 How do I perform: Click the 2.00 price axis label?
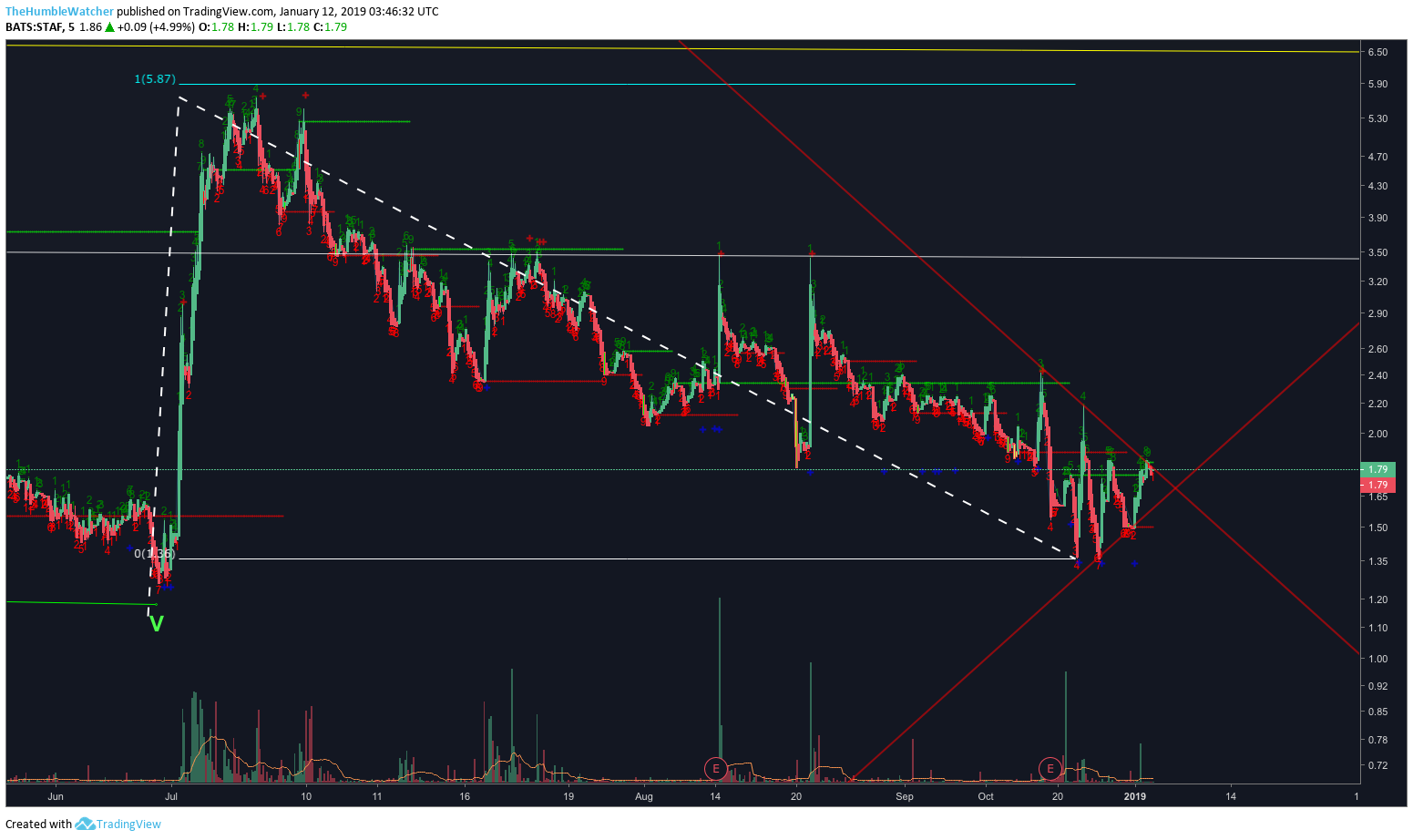coord(1377,435)
